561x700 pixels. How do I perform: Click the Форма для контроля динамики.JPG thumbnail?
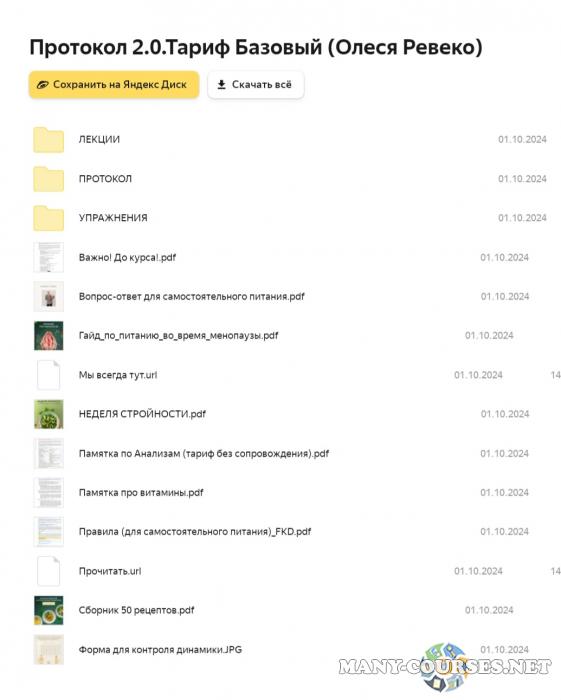pos(49,650)
